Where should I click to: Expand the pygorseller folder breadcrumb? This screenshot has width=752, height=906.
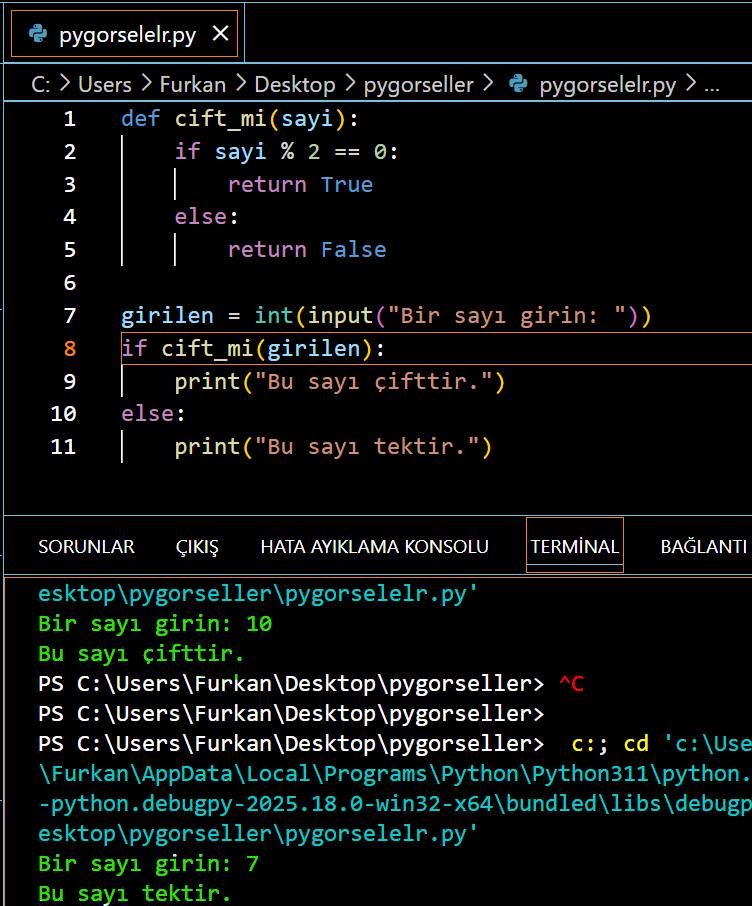[x=418, y=85]
